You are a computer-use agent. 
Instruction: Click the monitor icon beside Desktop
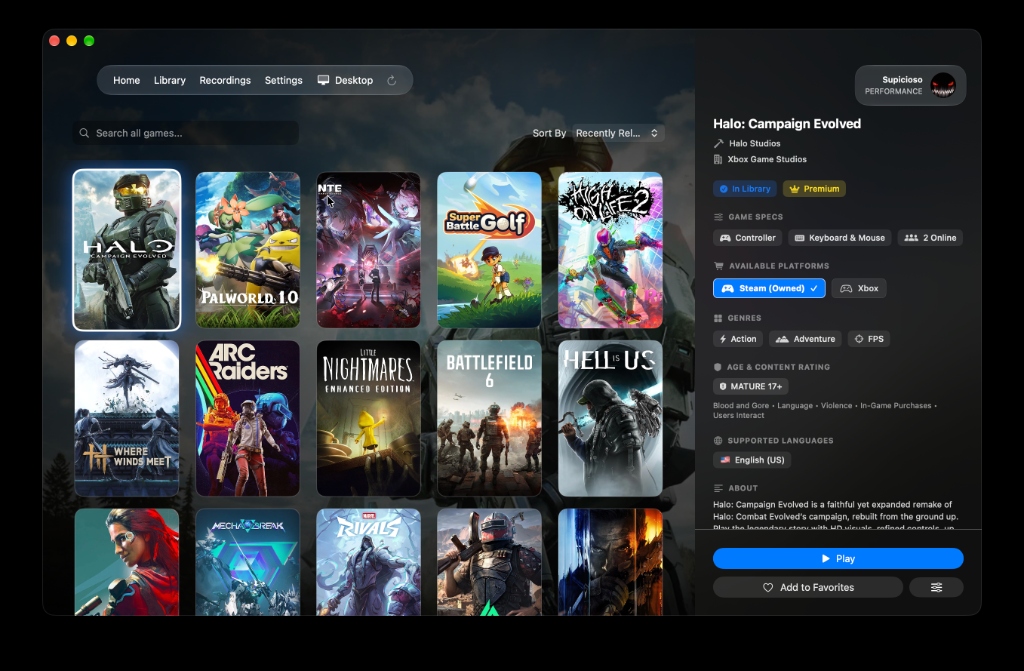pyautogui.click(x=323, y=80)
